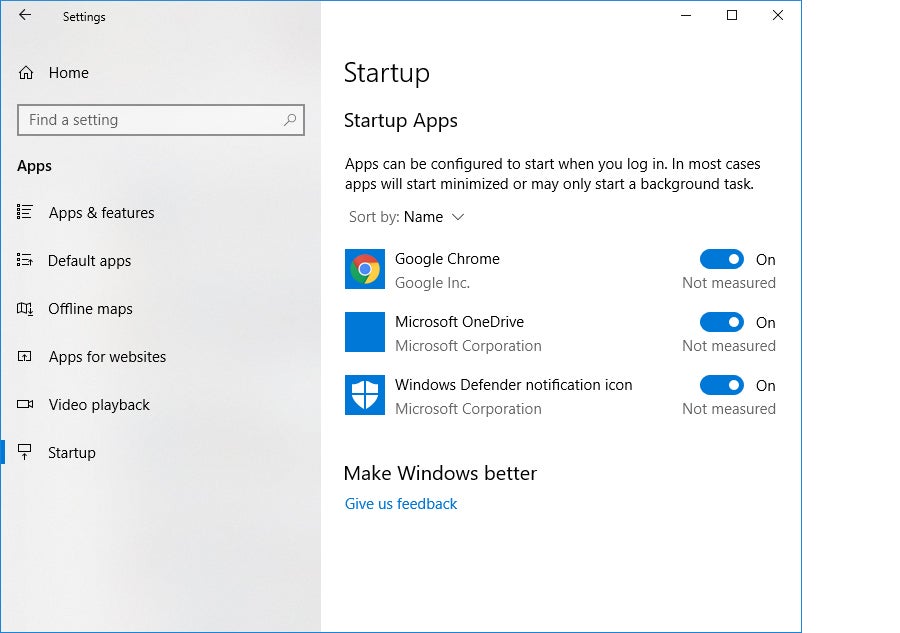Click the Apps for websites icon
The width and height of the screenshot is (900, 633).
(25, 356)
